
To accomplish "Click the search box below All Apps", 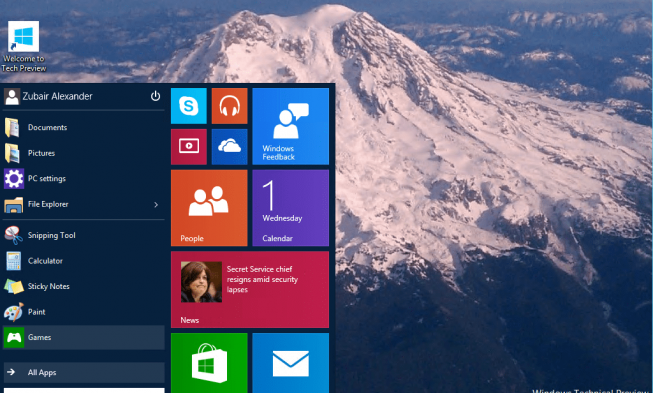I will click(x=84, y=391).
